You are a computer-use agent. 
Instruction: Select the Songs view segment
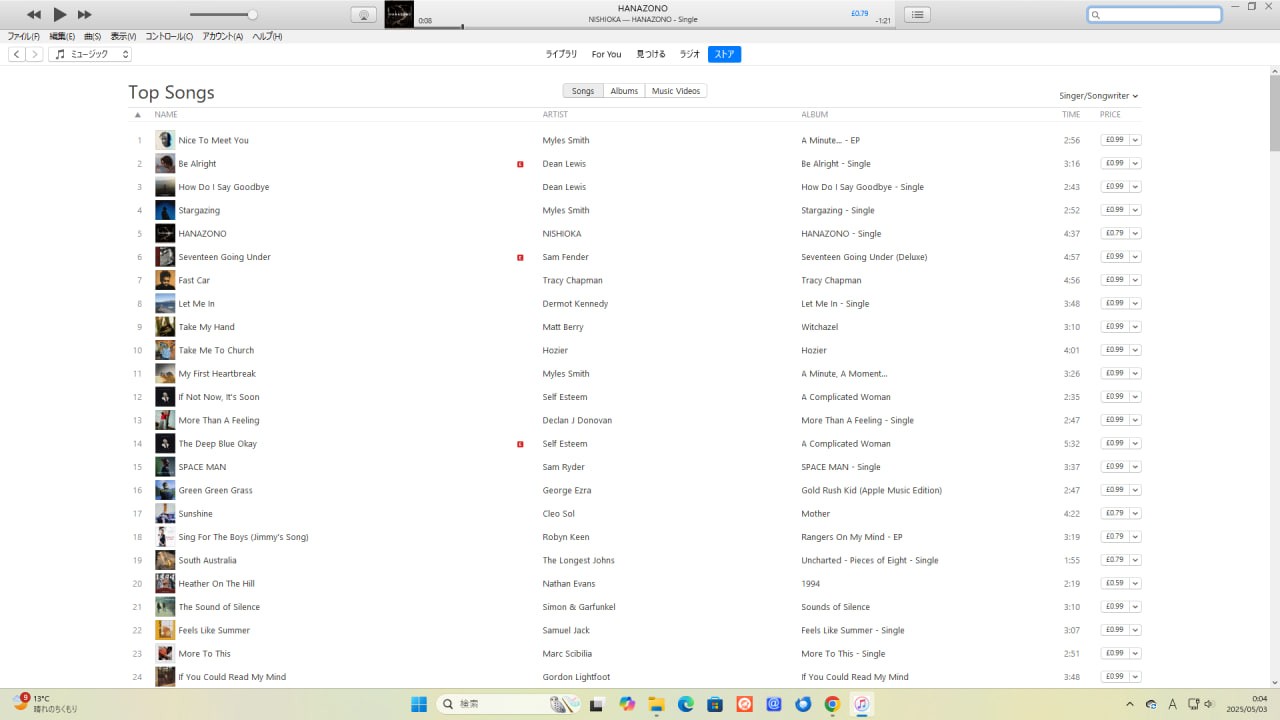[583, 91]
